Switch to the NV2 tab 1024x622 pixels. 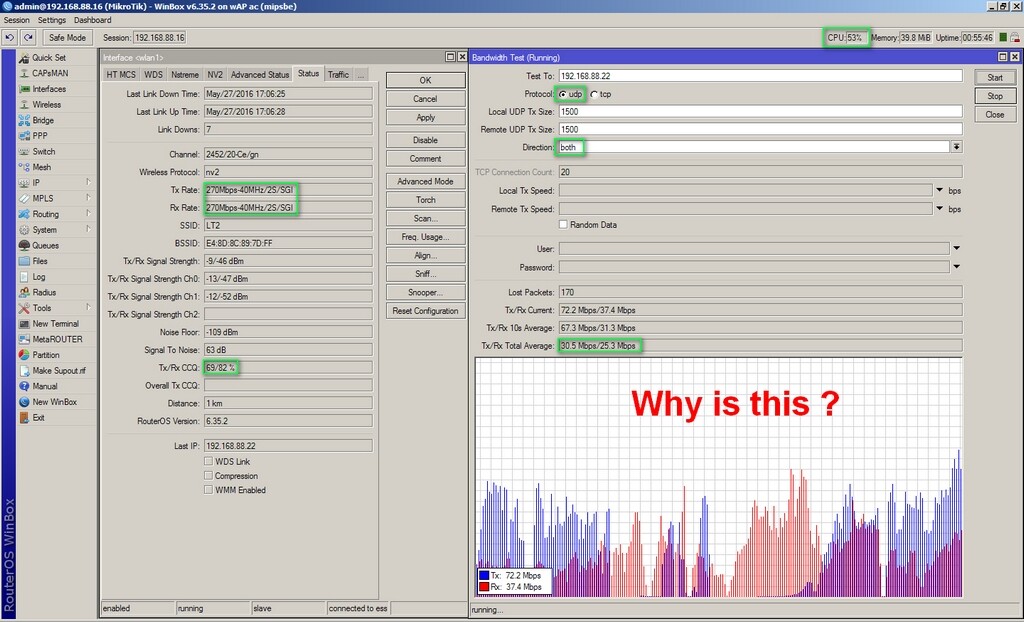point(215,74)
